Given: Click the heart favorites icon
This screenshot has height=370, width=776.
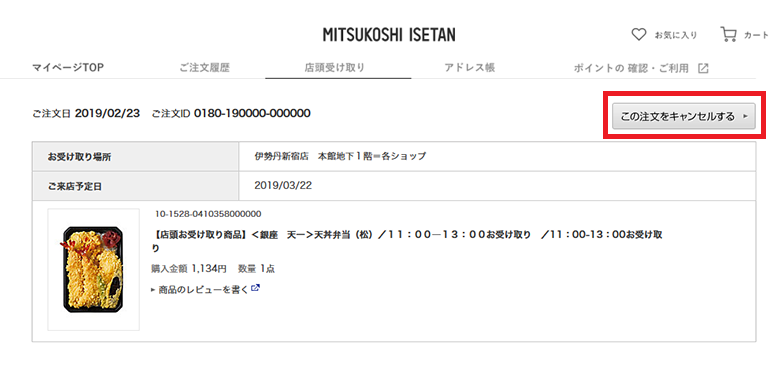Looking at the screenshot, I should point(639,35).
